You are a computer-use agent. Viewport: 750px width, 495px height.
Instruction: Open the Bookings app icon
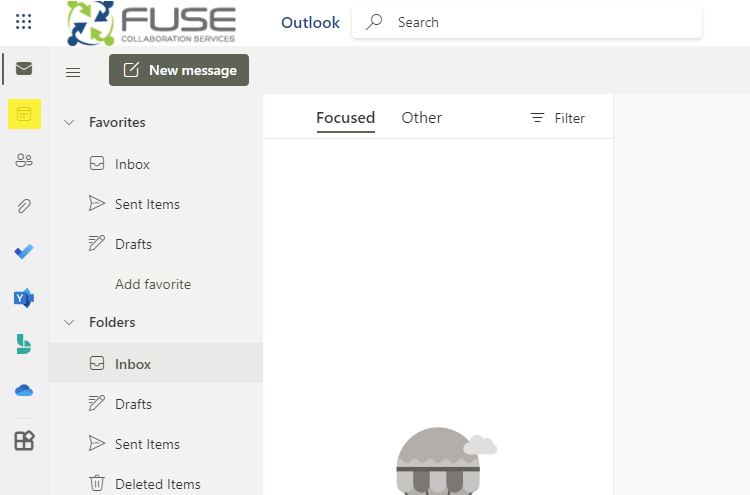click(x=24, y=344)
